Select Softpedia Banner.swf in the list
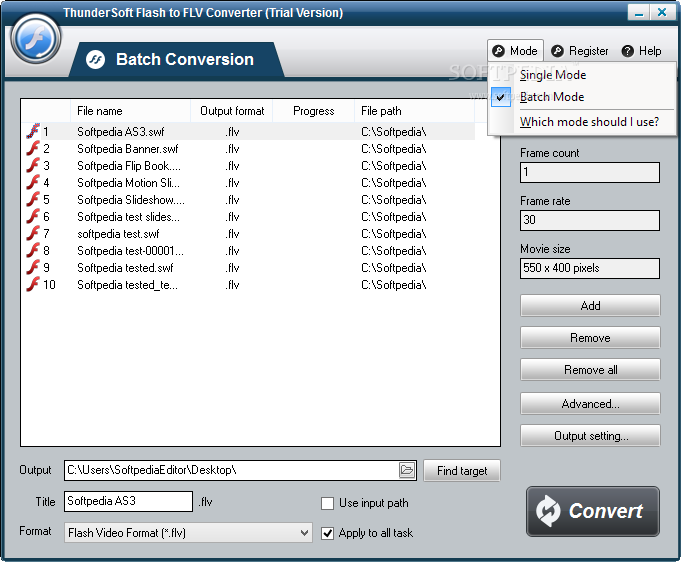Screen dimensions: 681x562 point(248,149)
